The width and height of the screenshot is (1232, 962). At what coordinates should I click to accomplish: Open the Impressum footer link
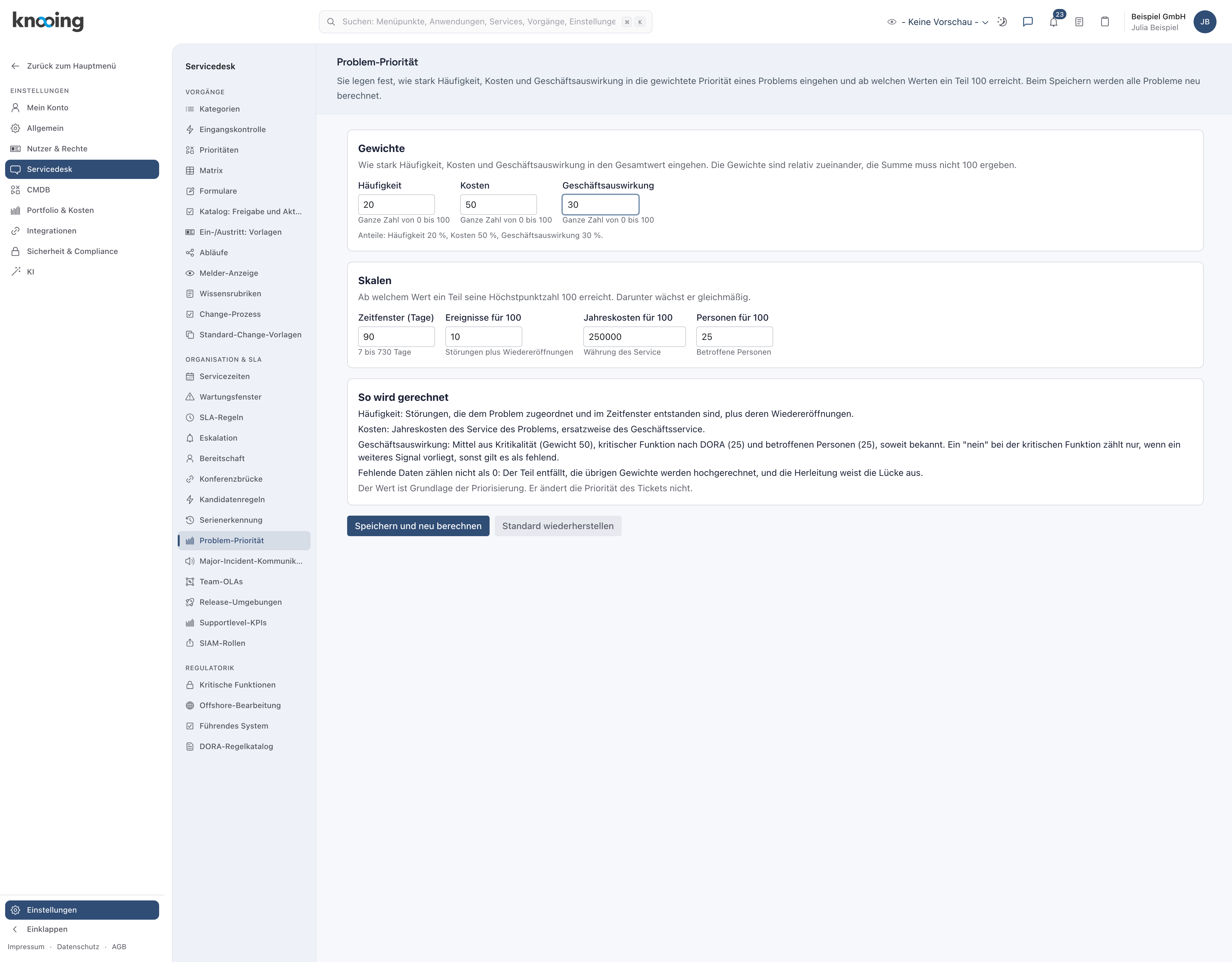point(26,947)
